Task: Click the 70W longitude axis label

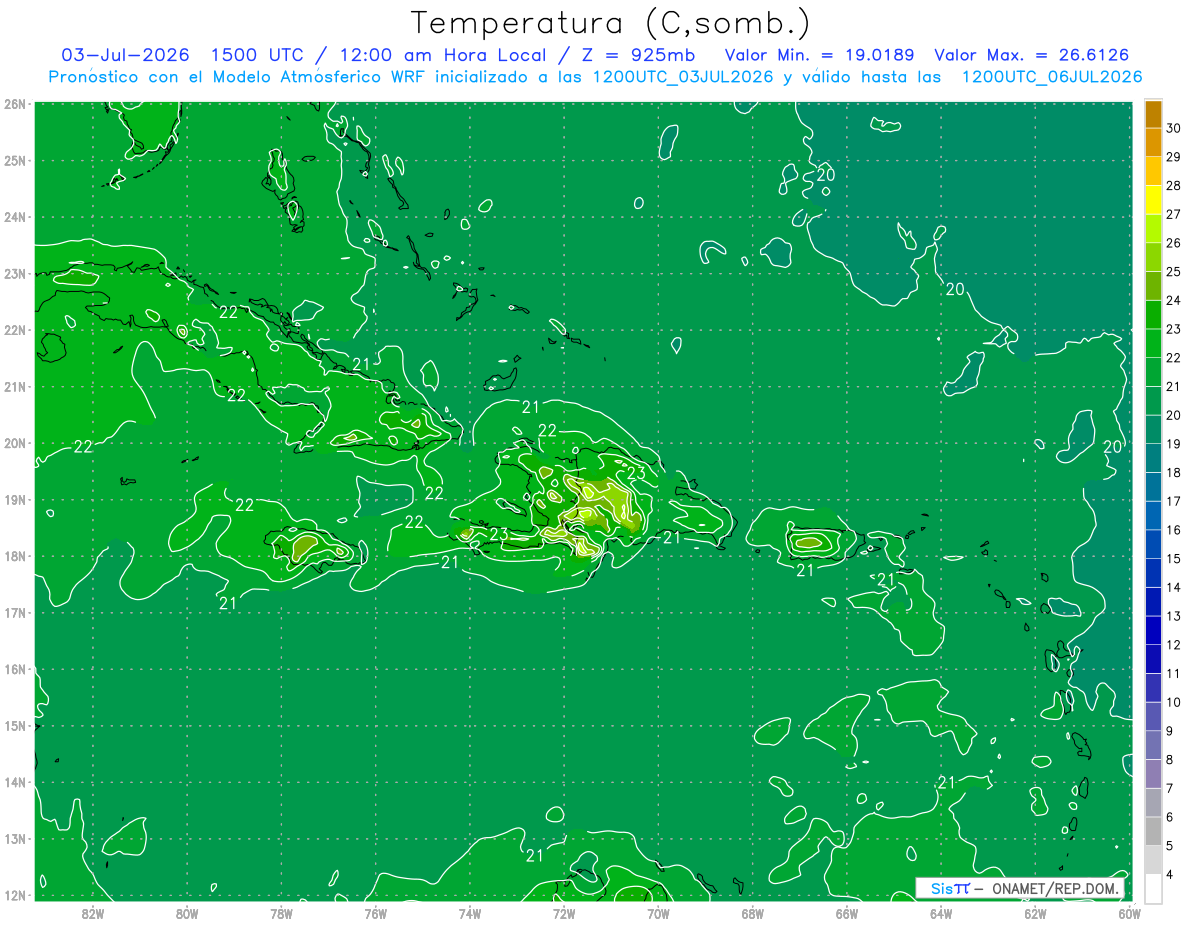Action: [658, 912]
